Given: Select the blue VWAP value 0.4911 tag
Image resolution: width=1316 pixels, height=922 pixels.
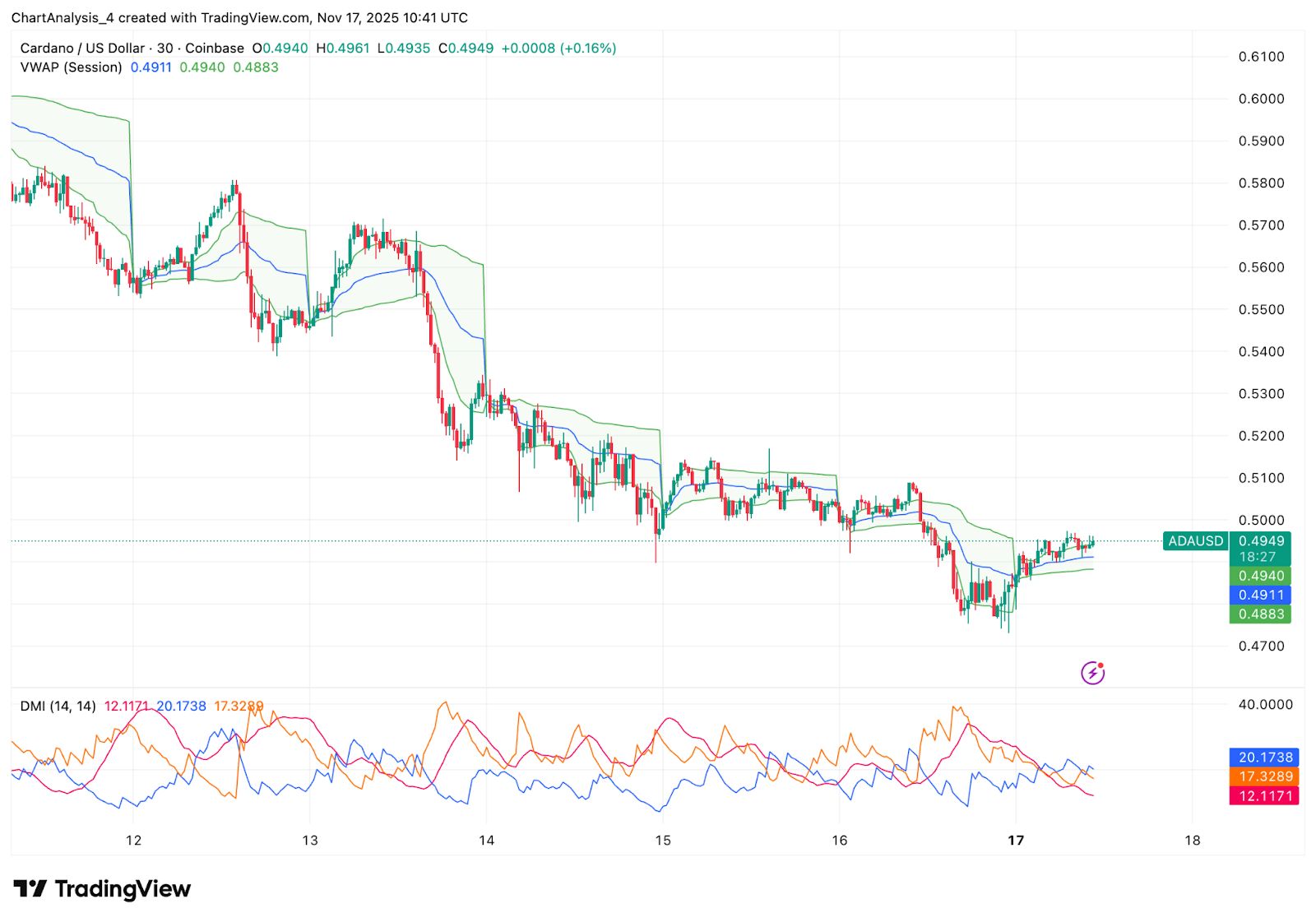Looking at the screenshot, I should point(1261,595).
